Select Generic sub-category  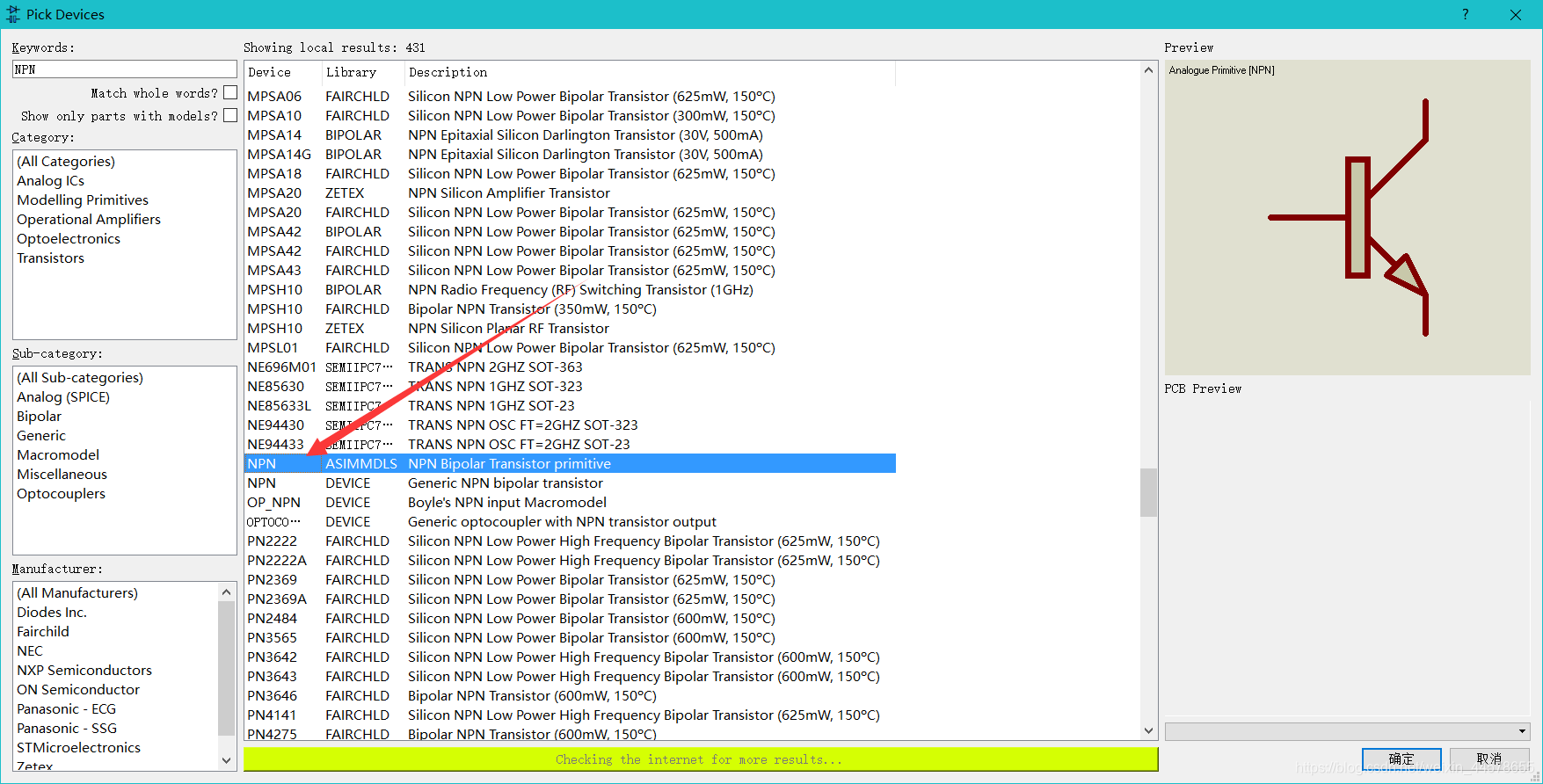(x=41, y=435)
